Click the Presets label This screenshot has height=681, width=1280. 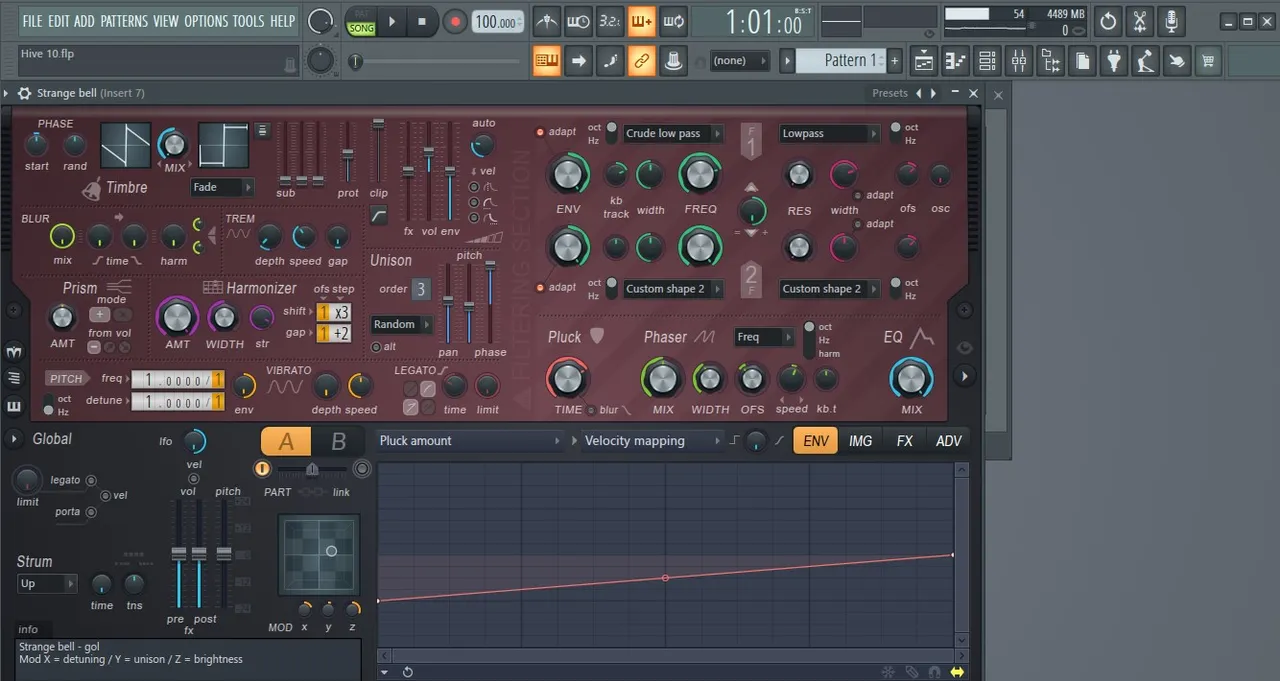click(890, 93)
